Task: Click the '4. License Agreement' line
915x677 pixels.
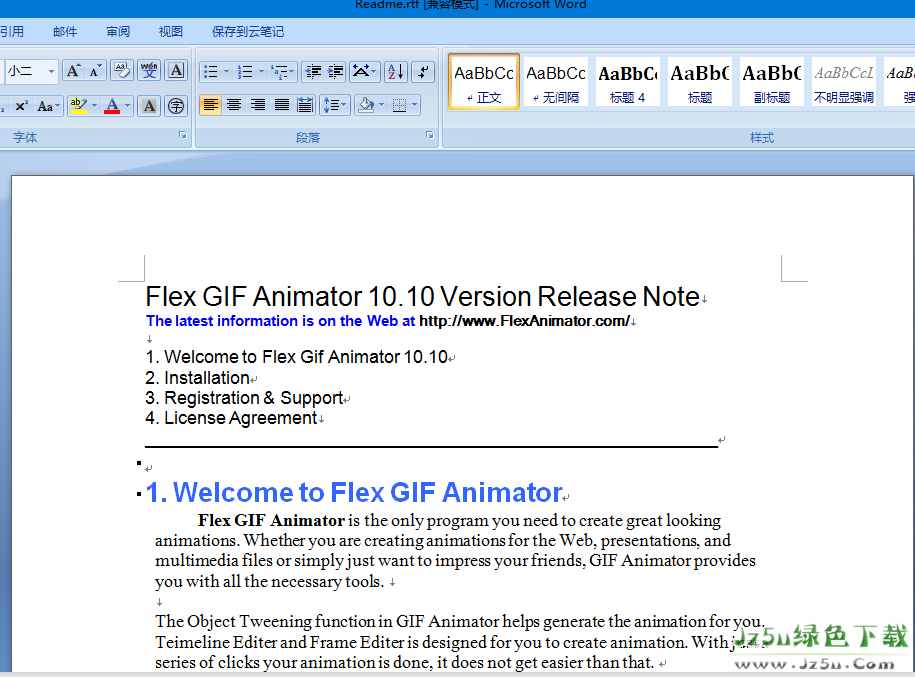Action: (x=231, y=418)
